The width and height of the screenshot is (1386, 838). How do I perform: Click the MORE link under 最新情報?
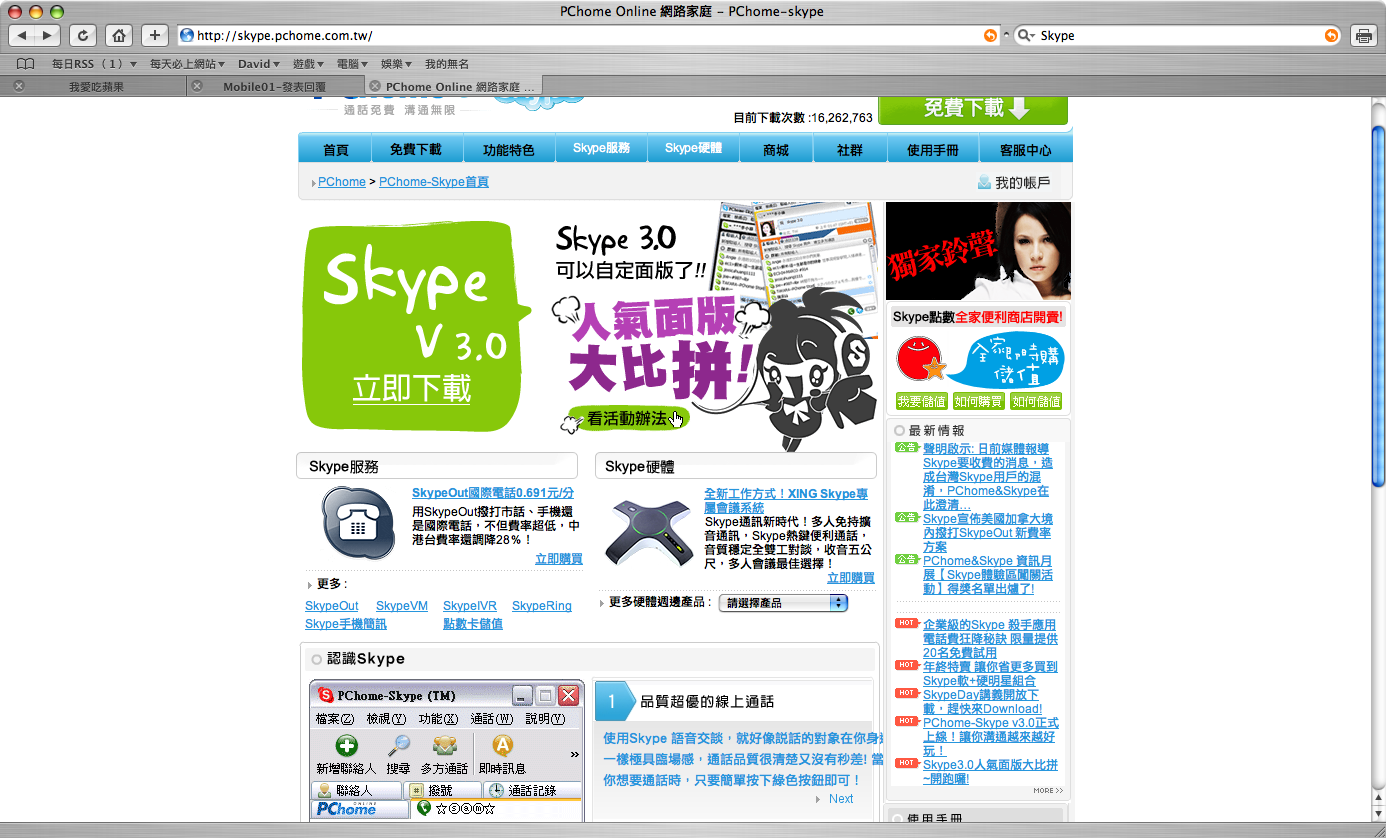(x=1048, y=791)
